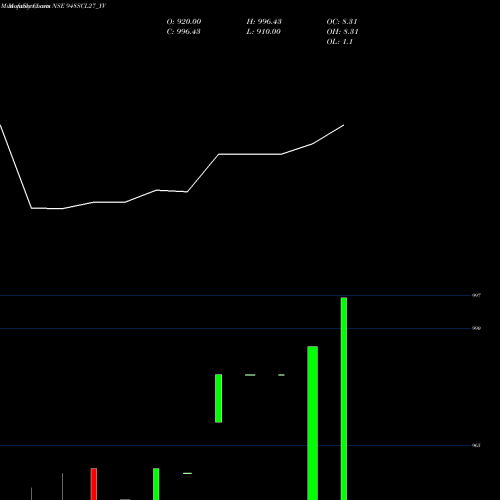
Task: Click the 997 price axis label
Action: [x=476, y=295]
